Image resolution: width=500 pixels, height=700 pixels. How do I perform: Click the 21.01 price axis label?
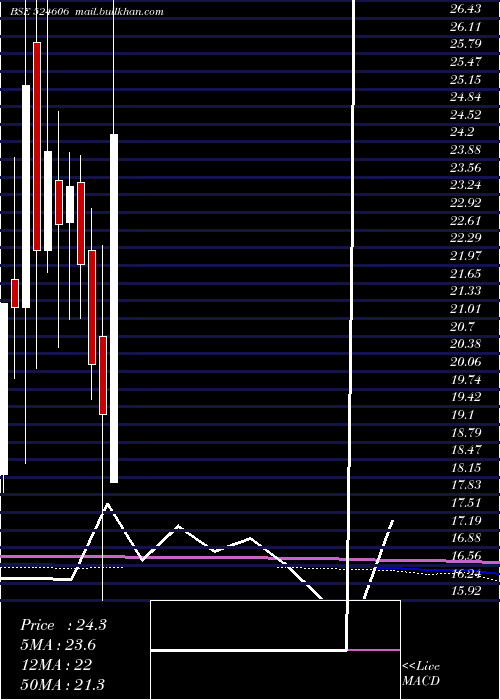pos(465,309)
